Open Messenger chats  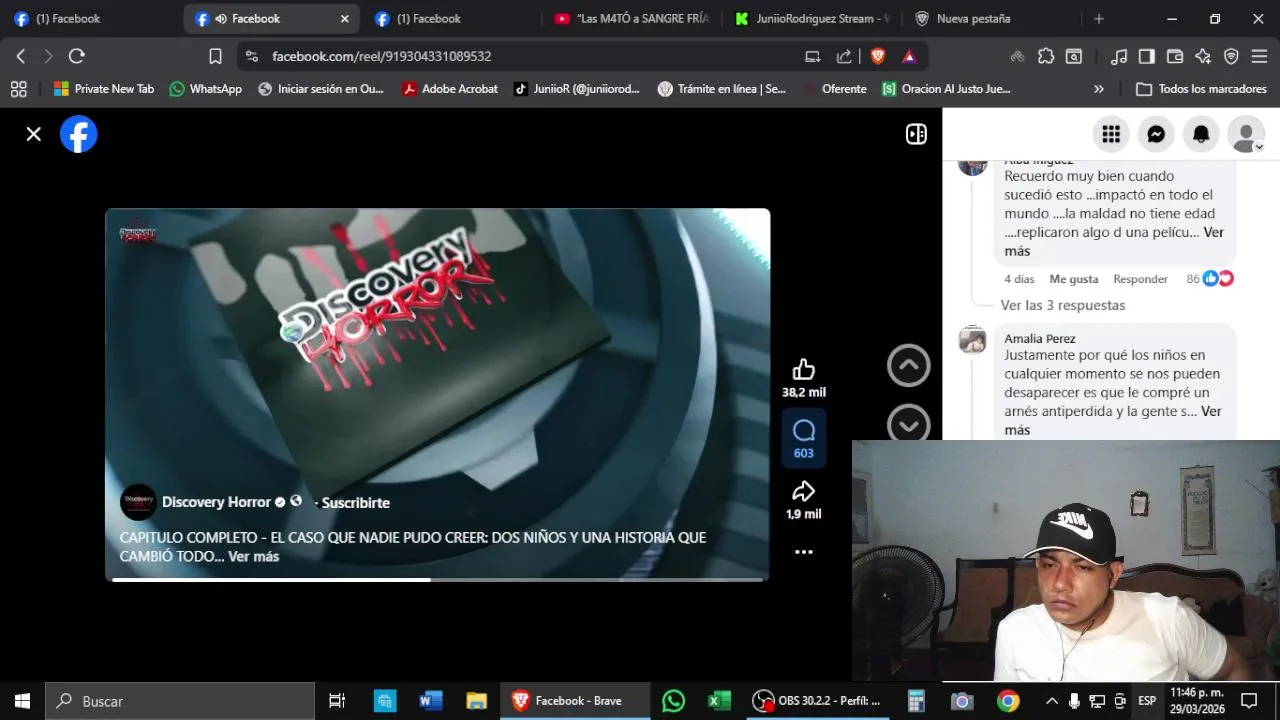click(x=1156, y=134)
